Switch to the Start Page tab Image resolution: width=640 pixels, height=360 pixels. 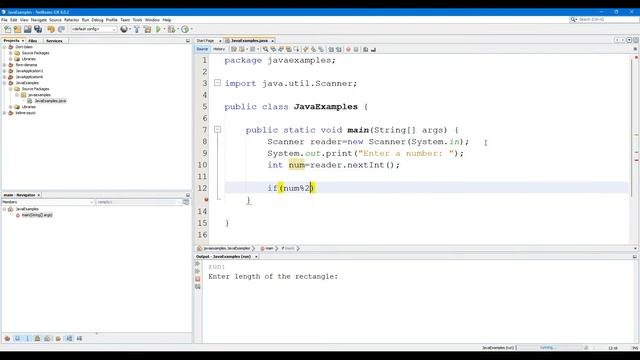point(205,41)
